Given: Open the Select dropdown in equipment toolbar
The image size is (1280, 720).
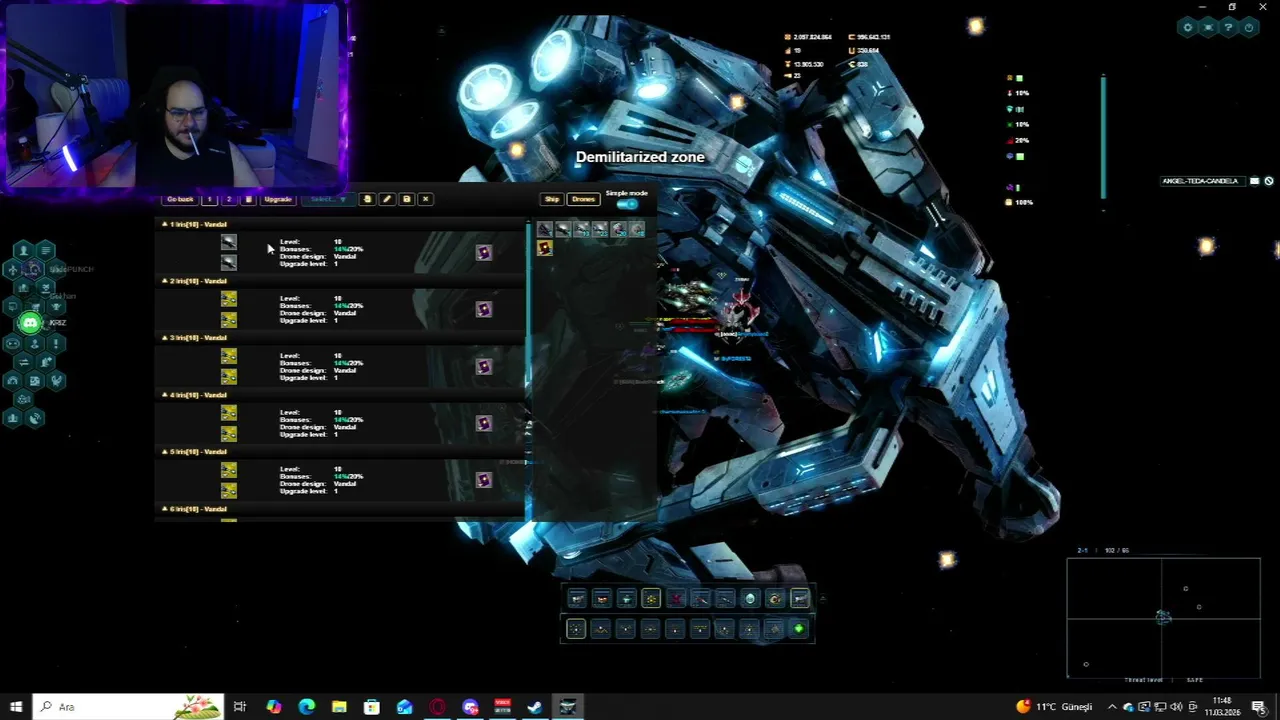Looking at the screenshot, I should click(x=327, y=199).
